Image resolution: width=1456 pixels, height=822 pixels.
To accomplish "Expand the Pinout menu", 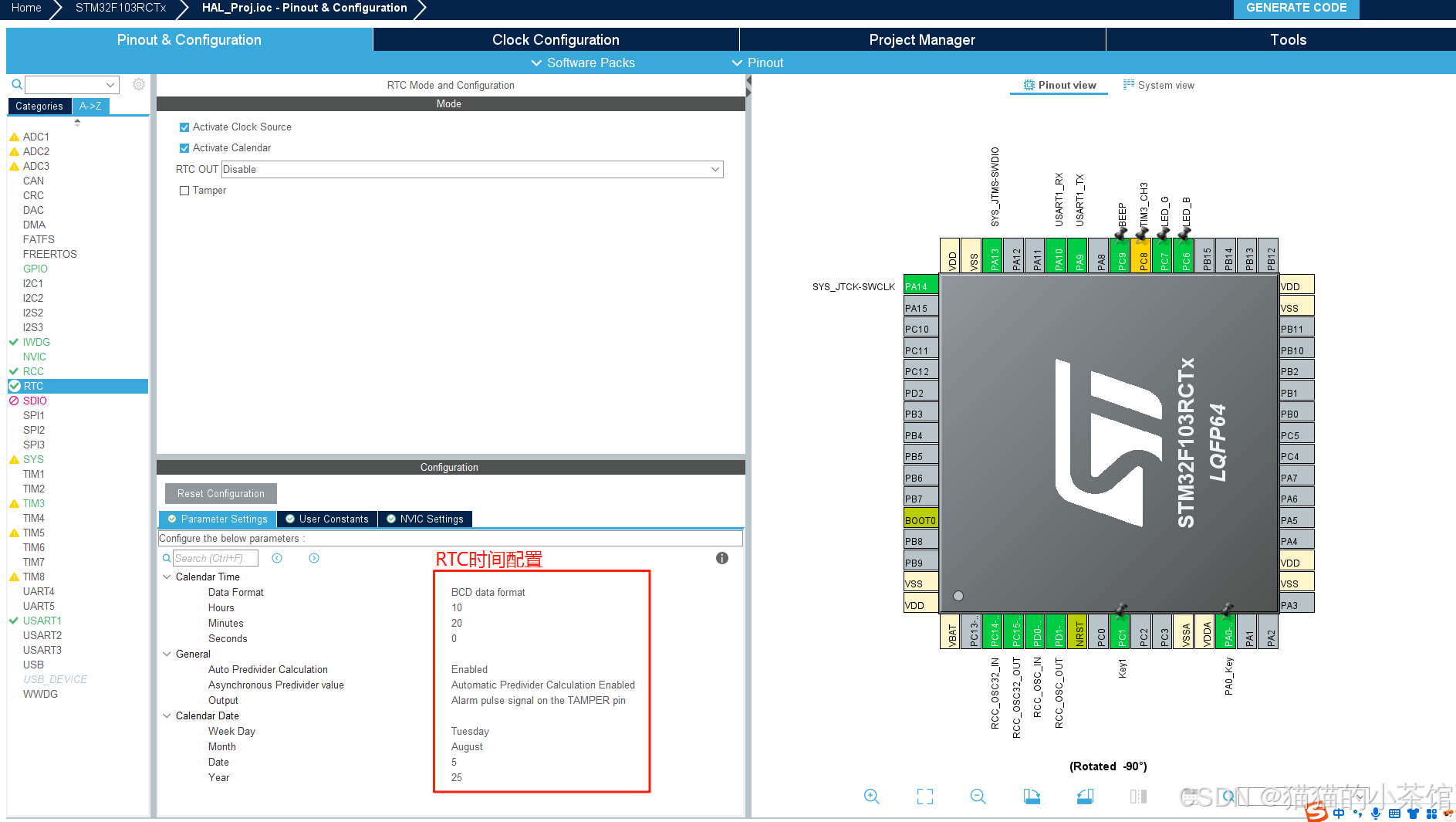I will pos(758,63).
